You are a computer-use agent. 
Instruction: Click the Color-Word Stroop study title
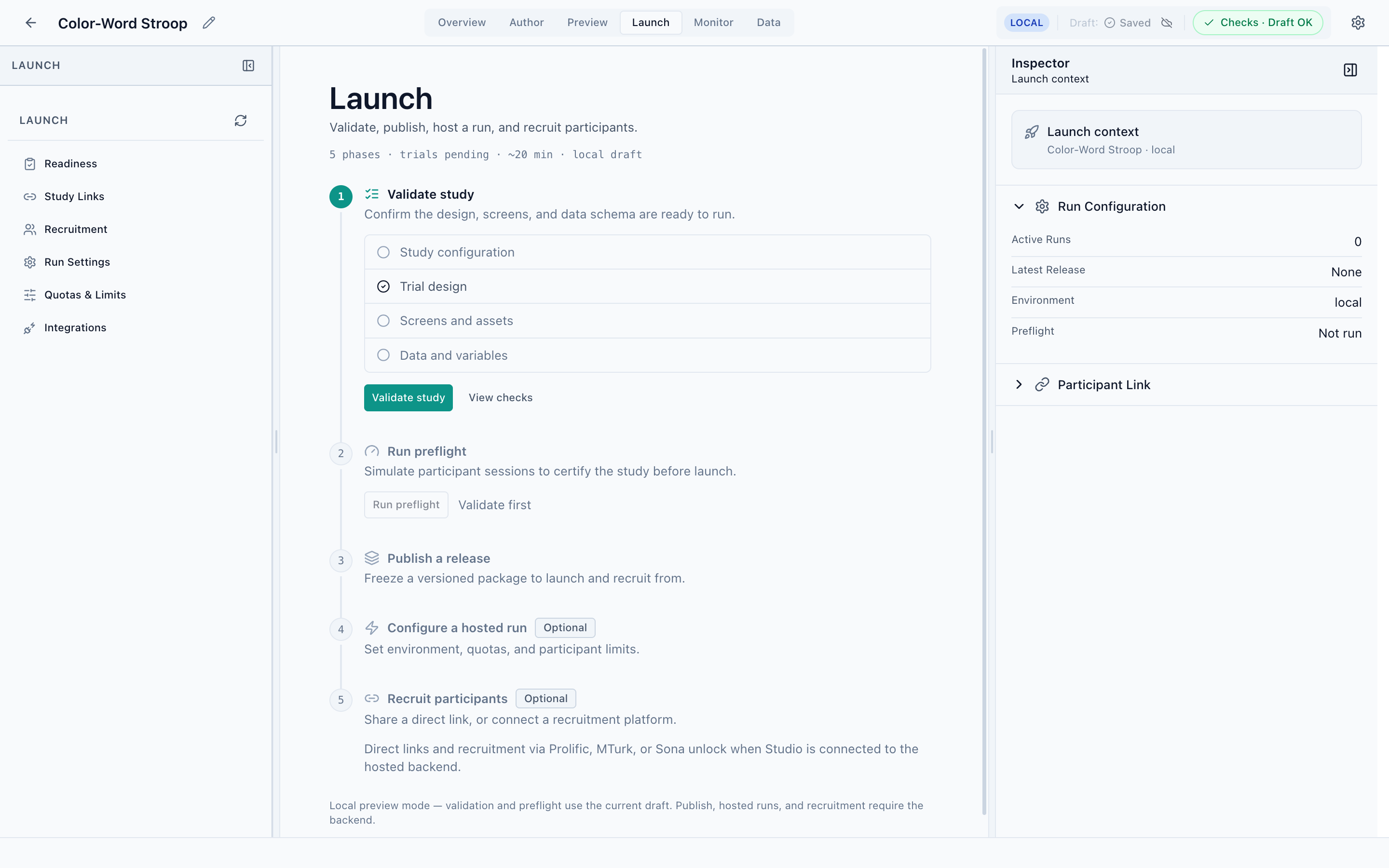[x=123, y=23]
